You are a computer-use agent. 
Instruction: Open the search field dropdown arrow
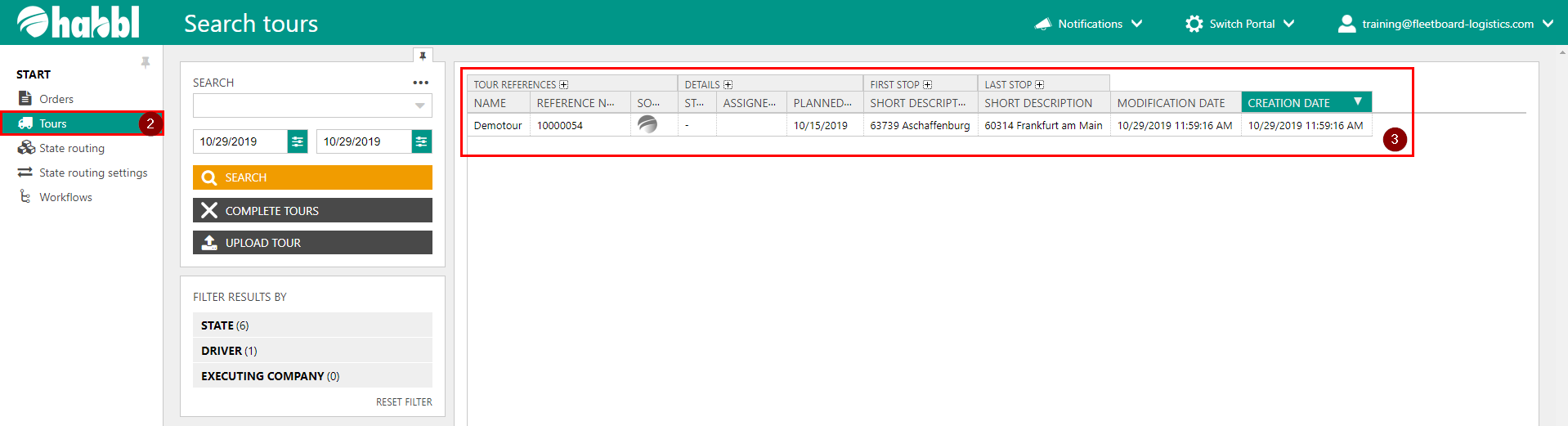click(419, 105)
